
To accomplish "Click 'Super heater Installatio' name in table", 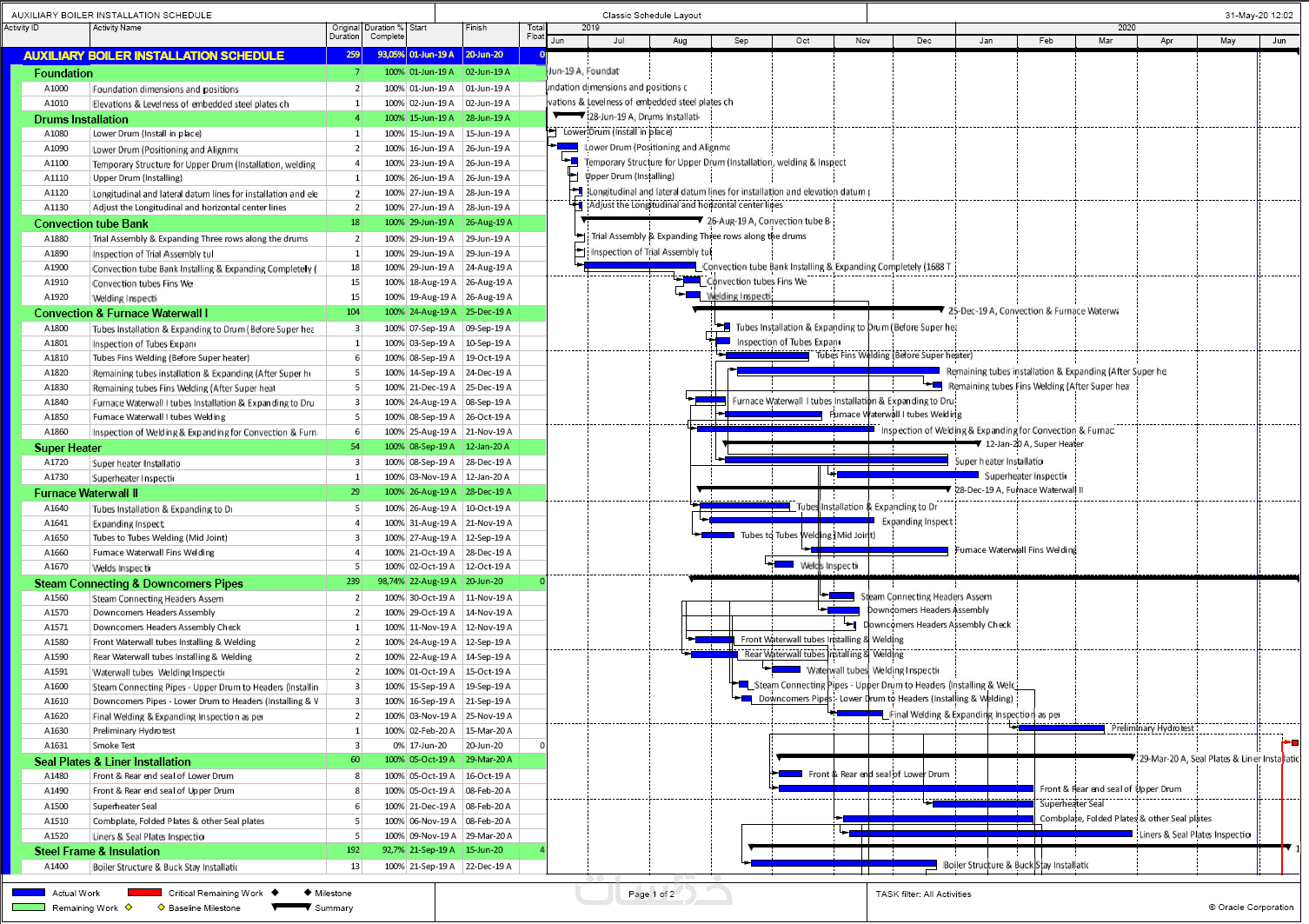I will pos(136,463).
